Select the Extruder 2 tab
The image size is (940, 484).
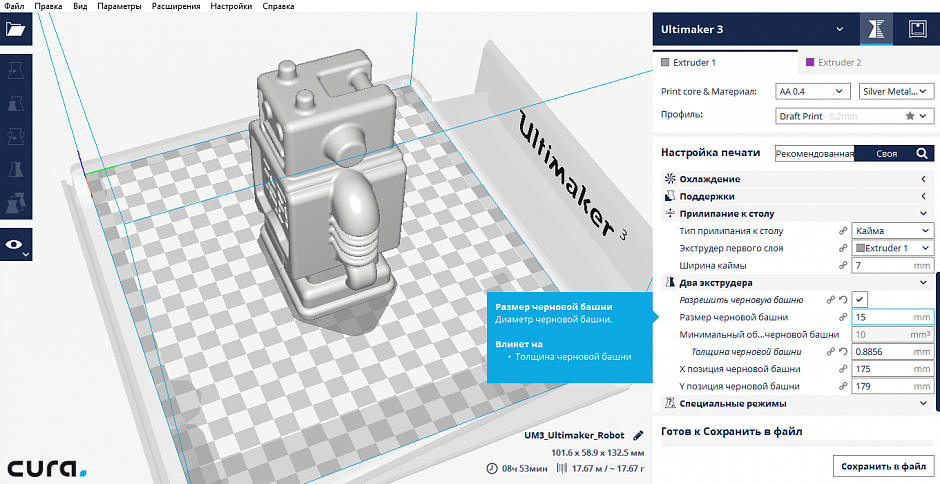coord(869,62)
